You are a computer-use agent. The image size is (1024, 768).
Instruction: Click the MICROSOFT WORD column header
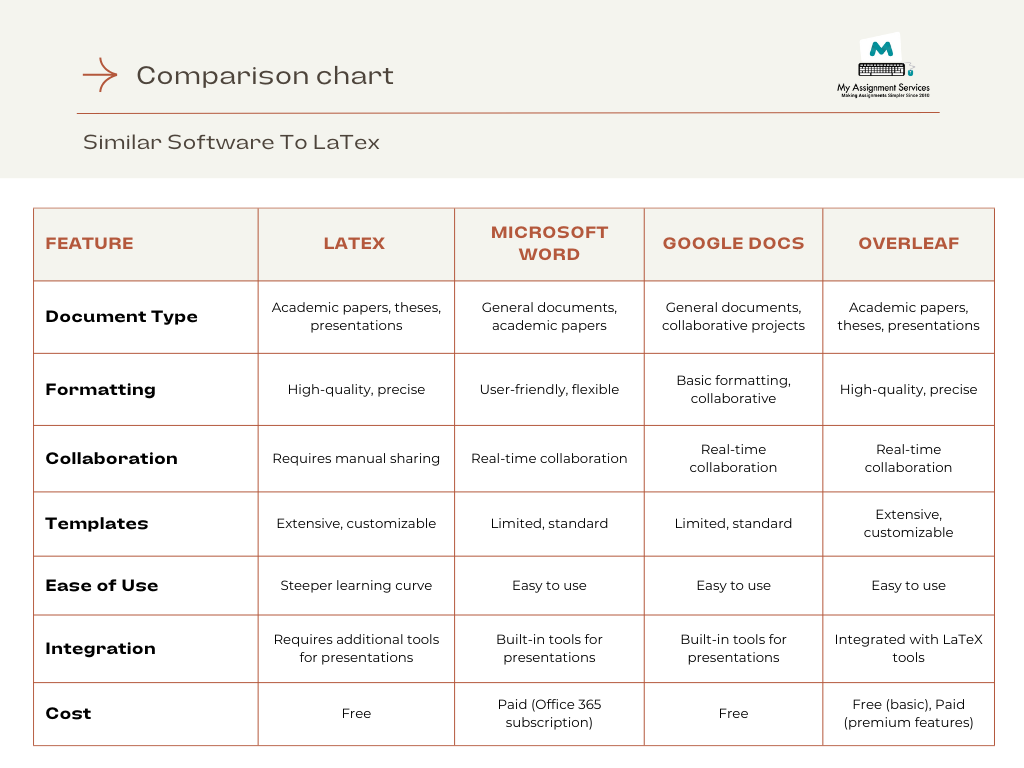pyautogui.click(x=549, y=244)
